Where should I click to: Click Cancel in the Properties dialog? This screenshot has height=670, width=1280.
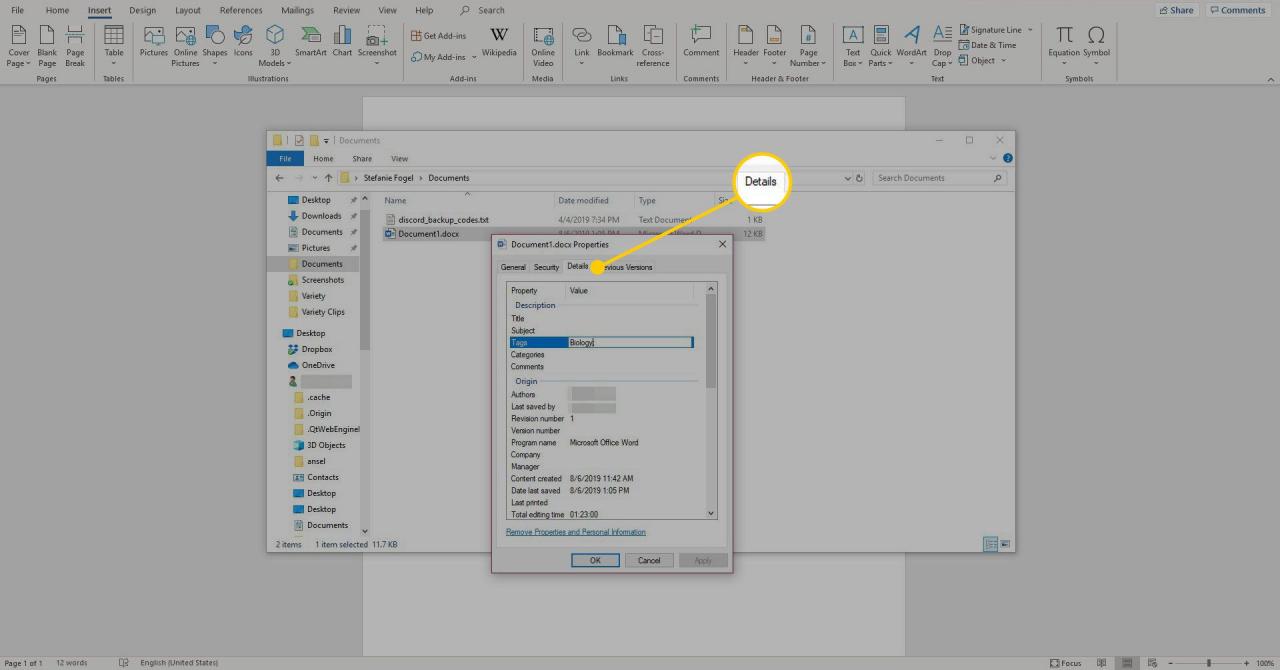click(649, 560)
